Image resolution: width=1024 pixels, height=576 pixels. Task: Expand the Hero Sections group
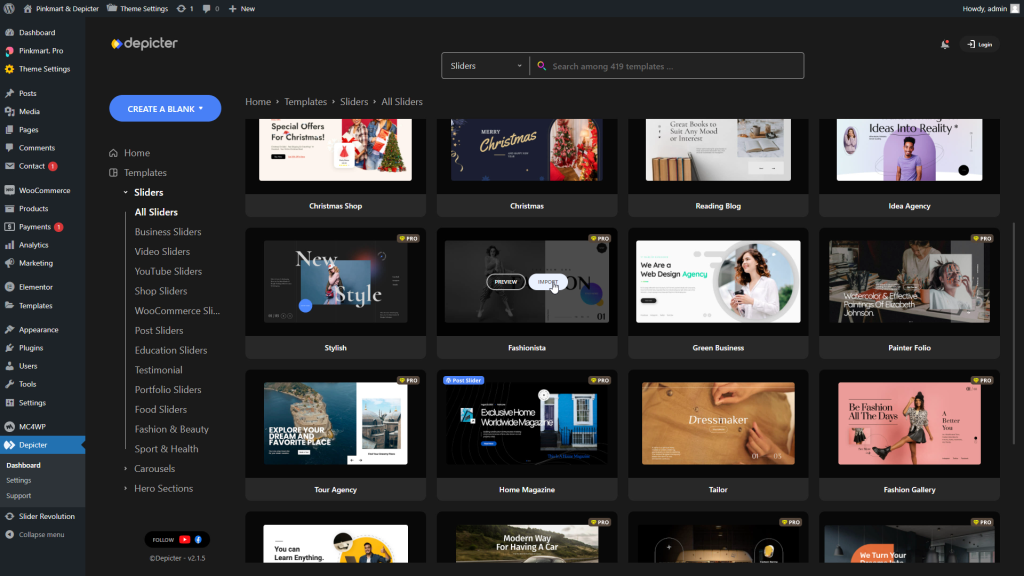coord(126,488)
